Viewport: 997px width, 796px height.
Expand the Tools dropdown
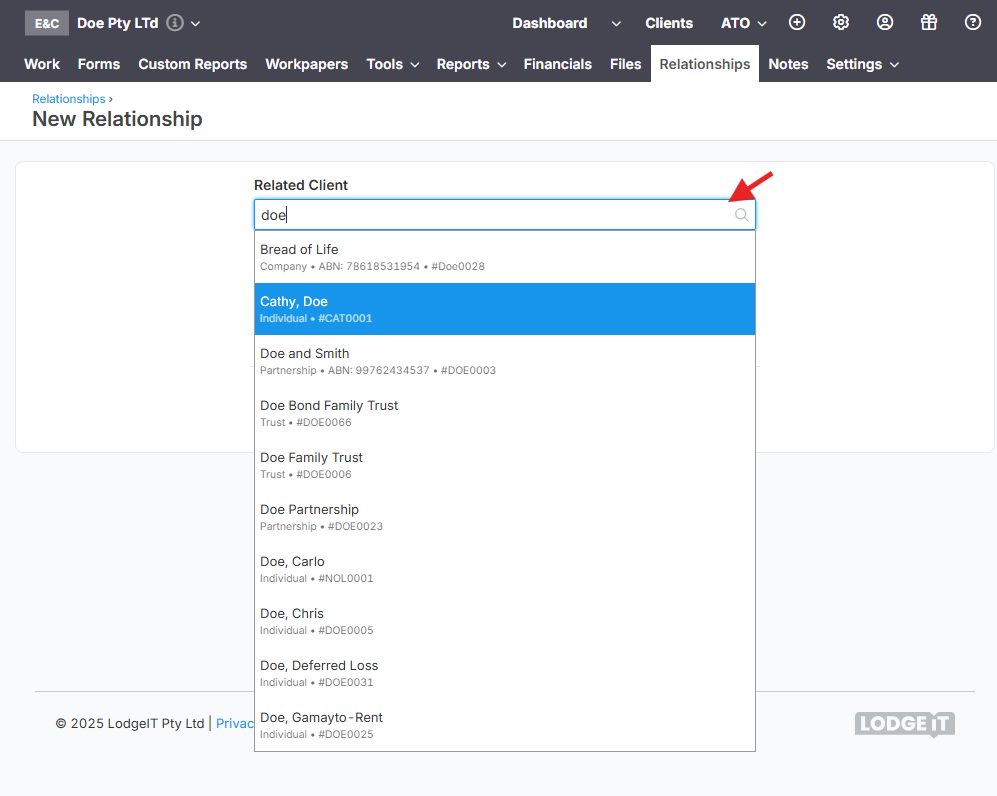tap(392, 64)
